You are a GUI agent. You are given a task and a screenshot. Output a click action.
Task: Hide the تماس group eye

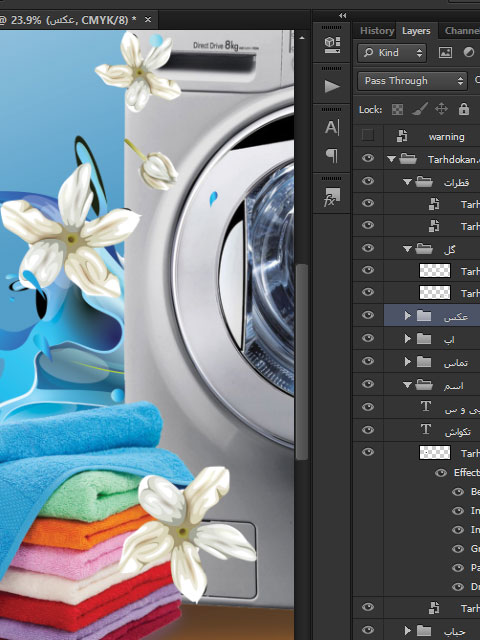click(368, 361)
